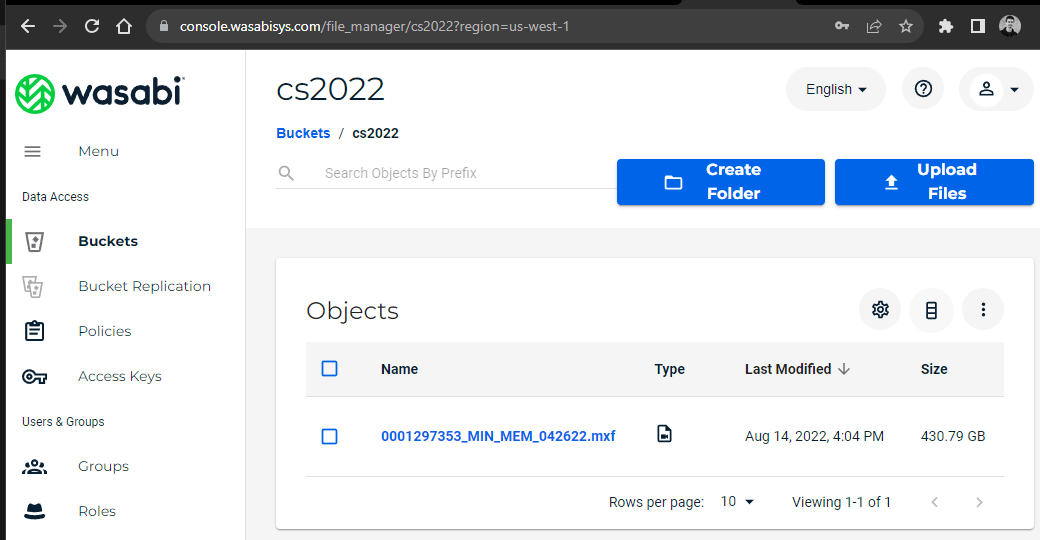
Task: Tick the select-all checkbox in table header
Action: click(330, 369)
